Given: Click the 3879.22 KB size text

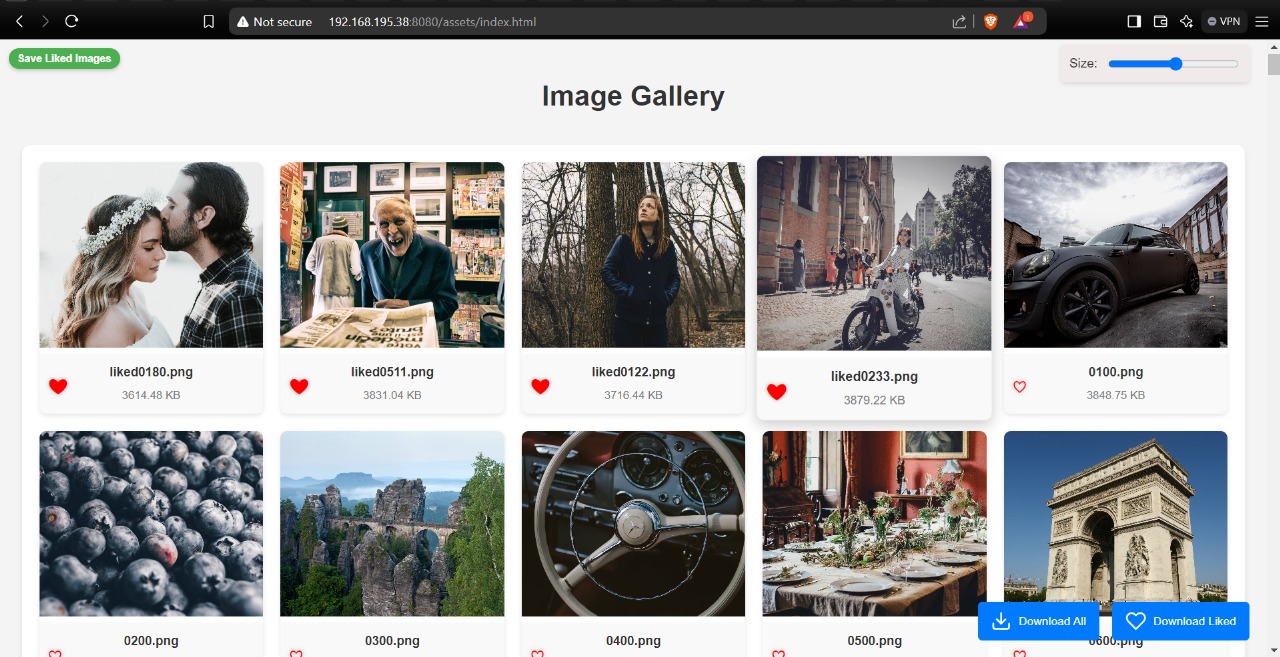Looking at the screenshot, I should [x=874, y=400].
